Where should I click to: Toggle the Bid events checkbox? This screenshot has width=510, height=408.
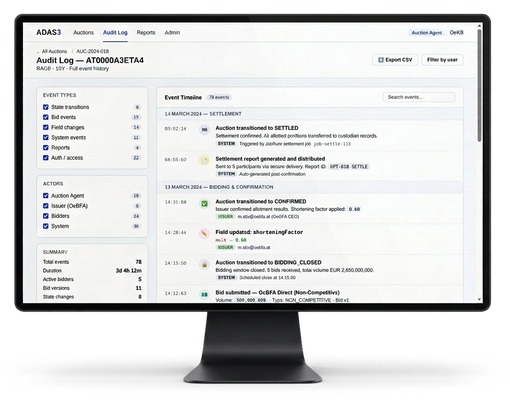coord(46,117)
